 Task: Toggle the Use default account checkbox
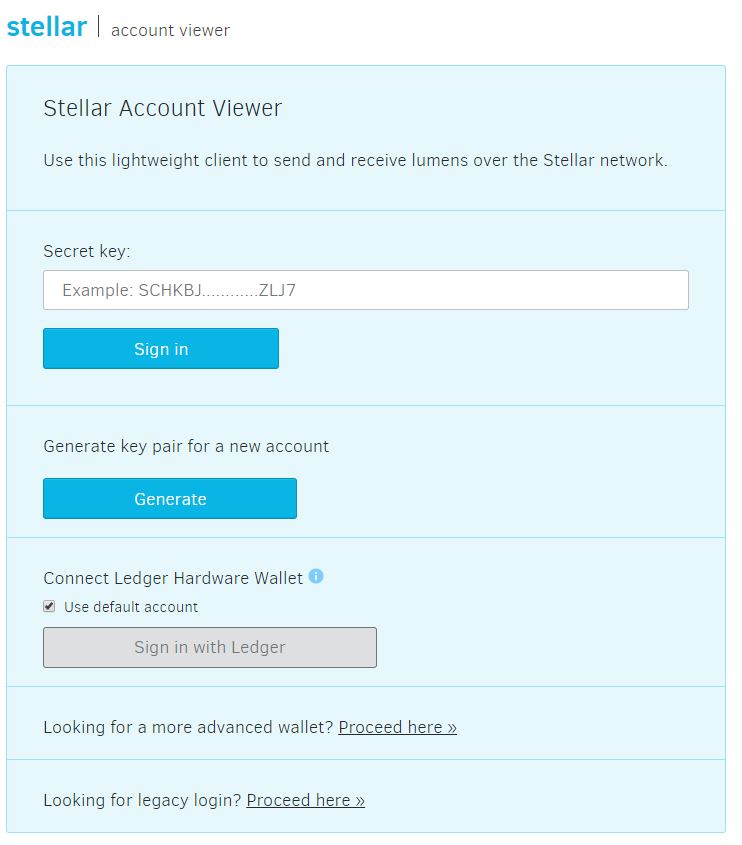[x=49, y=606]
